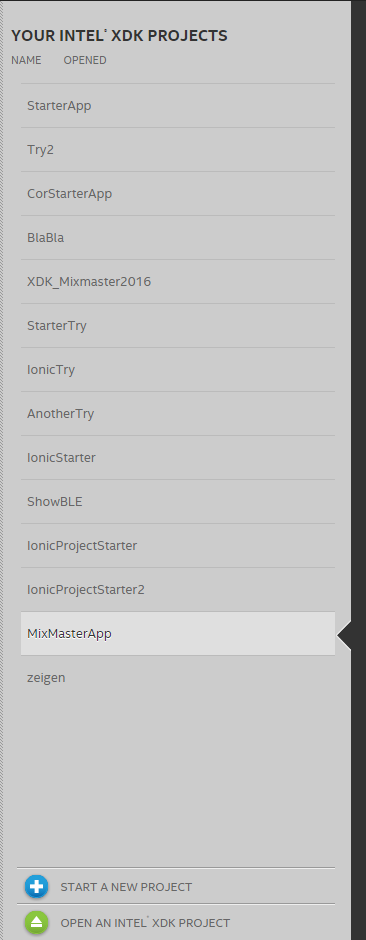366x940 pixels.
Task: Choose the StarterTry project
Action: [x=178, y=326]
